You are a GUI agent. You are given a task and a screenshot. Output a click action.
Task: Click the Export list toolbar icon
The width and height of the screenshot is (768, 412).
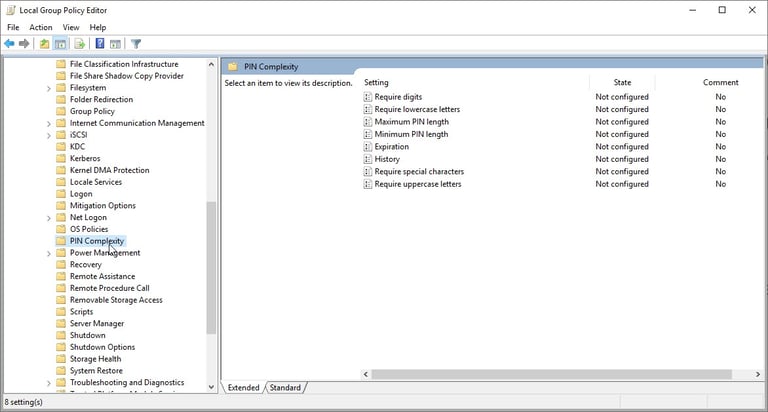click(x=79, y=44)
